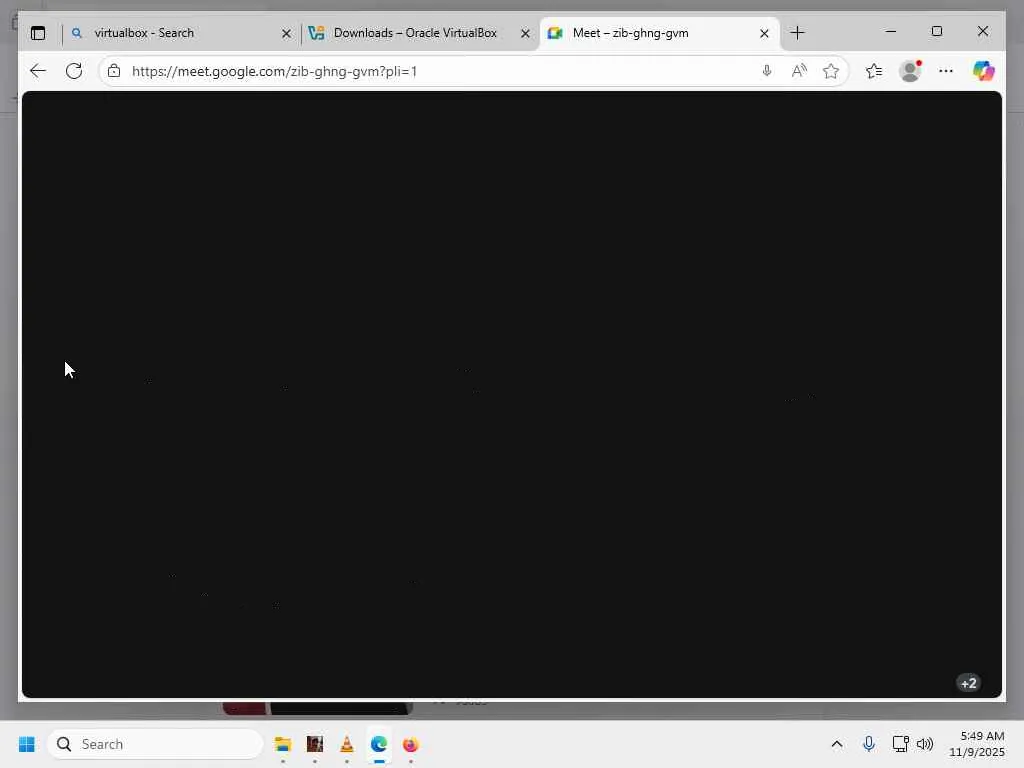Close the virtualbox - Search tab

click(x=286, y=33)
